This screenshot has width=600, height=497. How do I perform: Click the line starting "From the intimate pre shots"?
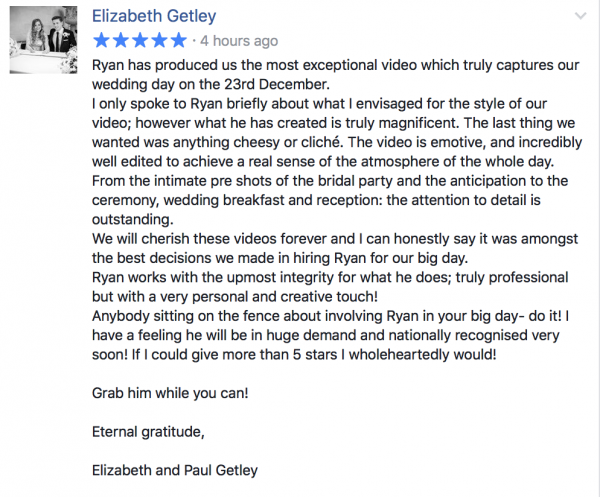[330, 181]
